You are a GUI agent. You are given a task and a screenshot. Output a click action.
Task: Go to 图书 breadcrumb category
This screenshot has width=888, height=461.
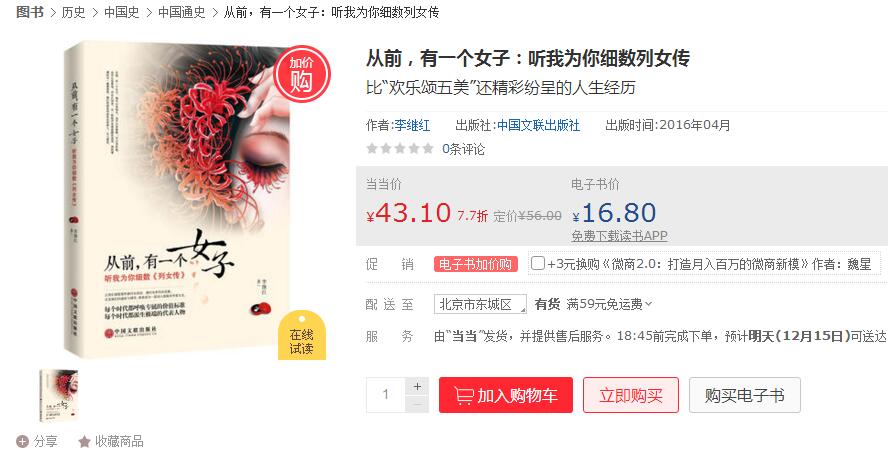coord(30,12)
